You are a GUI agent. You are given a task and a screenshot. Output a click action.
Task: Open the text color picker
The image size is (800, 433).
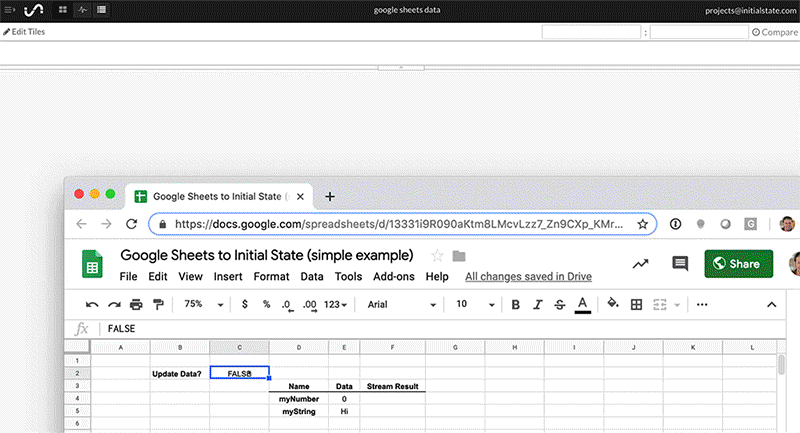[x=583, y=305]
